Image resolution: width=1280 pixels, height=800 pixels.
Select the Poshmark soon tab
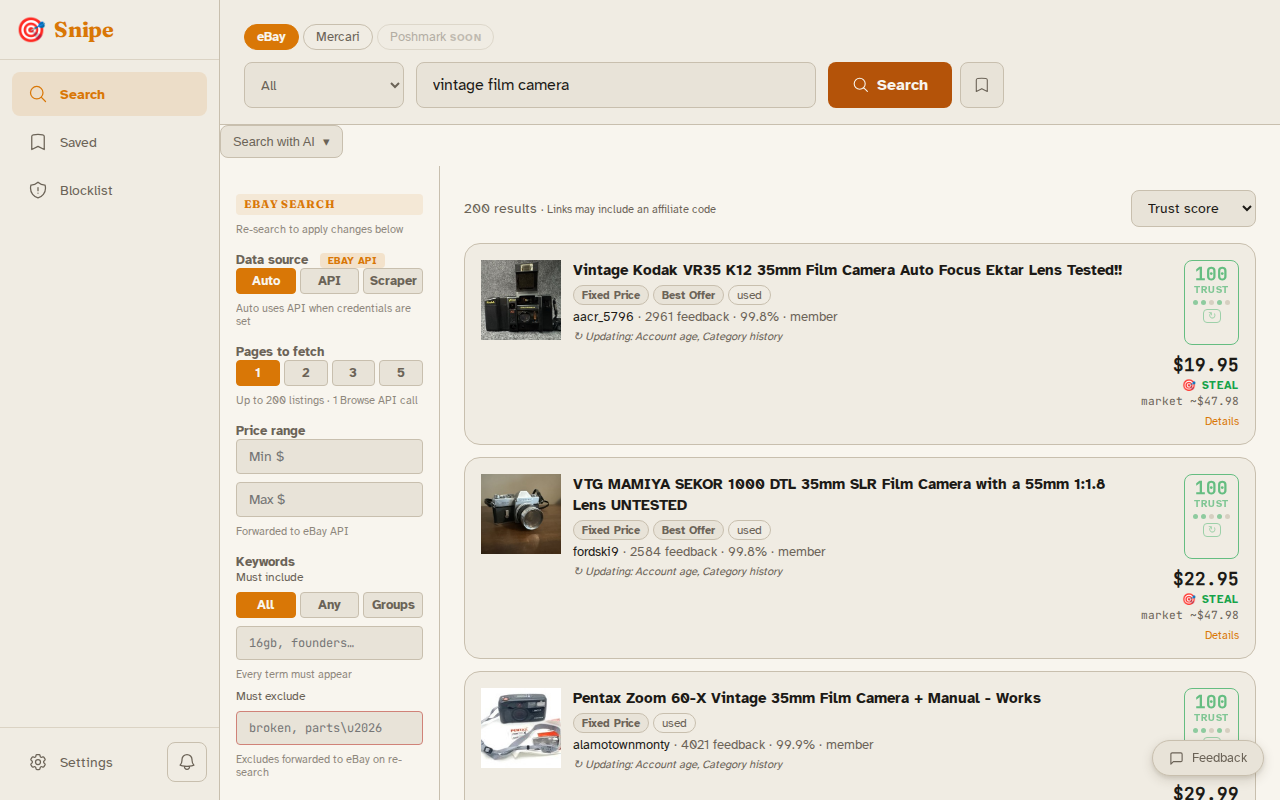click(435, 37)
